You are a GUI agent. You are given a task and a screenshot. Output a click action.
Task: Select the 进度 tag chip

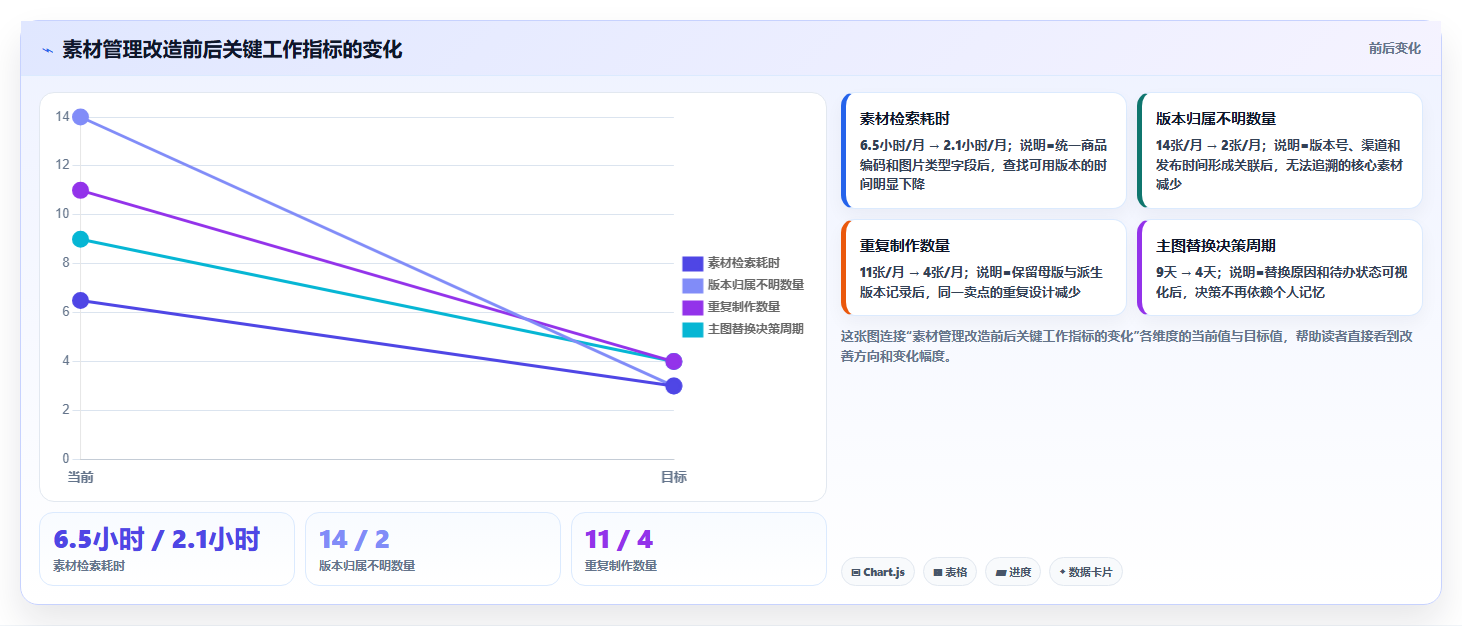[x=1012, y=572]
